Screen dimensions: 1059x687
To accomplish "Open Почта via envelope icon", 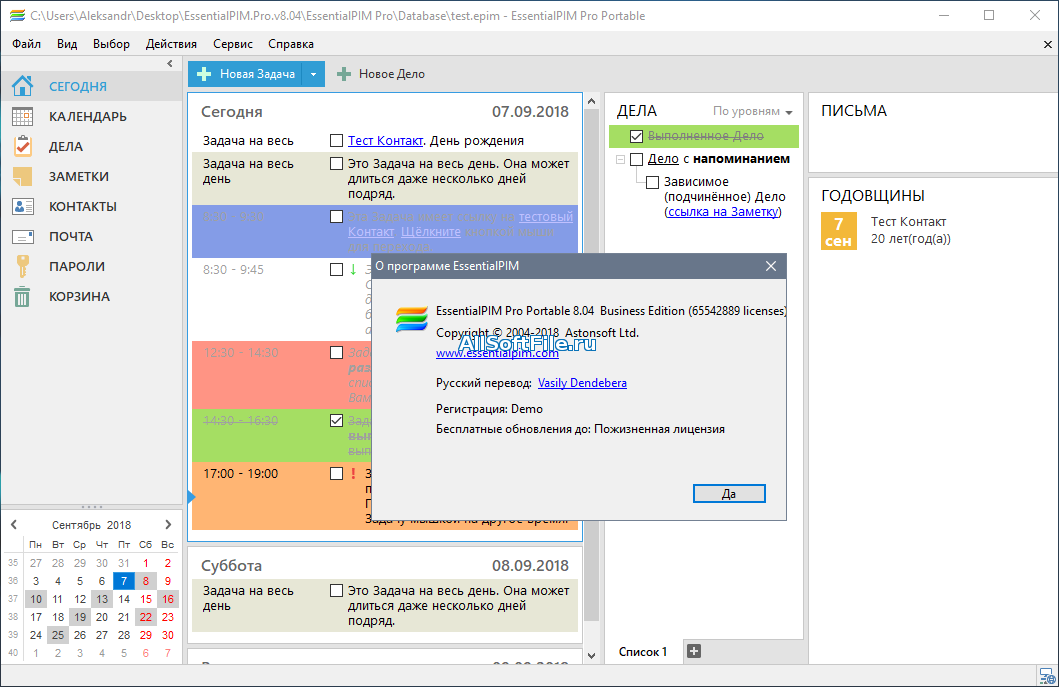I will pyautogui.click(x=22, y=236).
